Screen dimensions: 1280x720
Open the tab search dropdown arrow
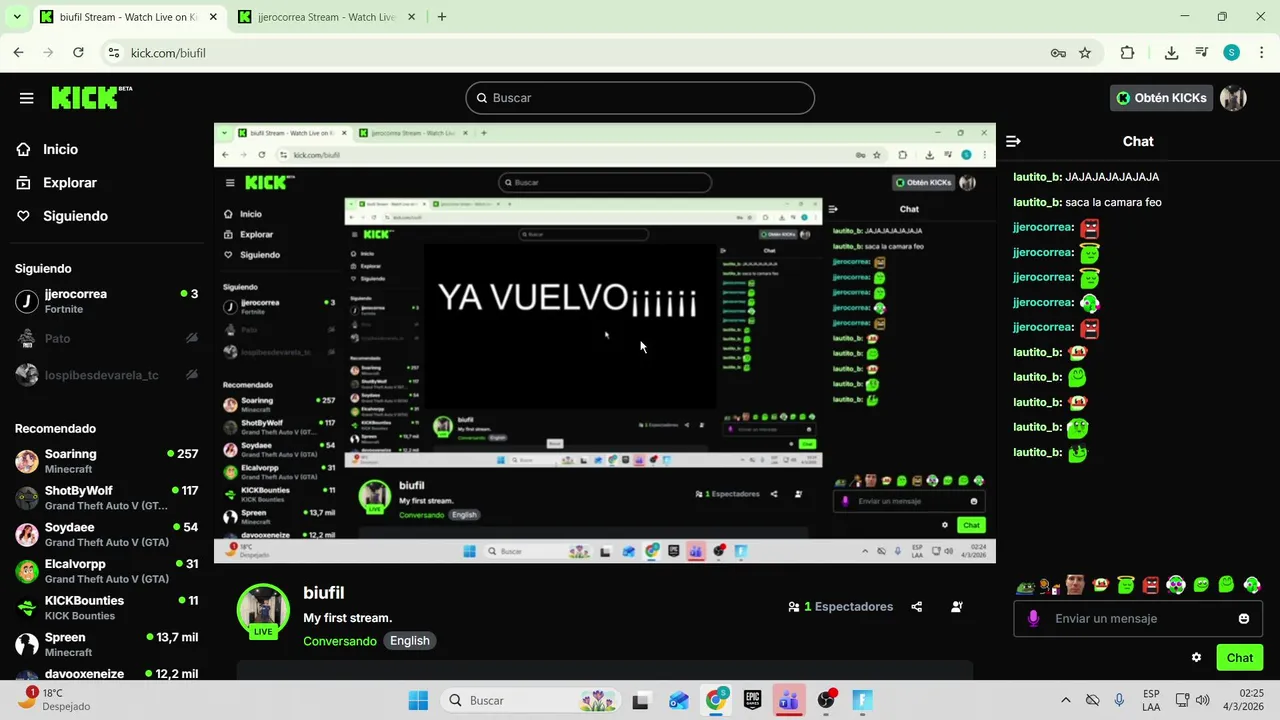[x=17, y=17]
